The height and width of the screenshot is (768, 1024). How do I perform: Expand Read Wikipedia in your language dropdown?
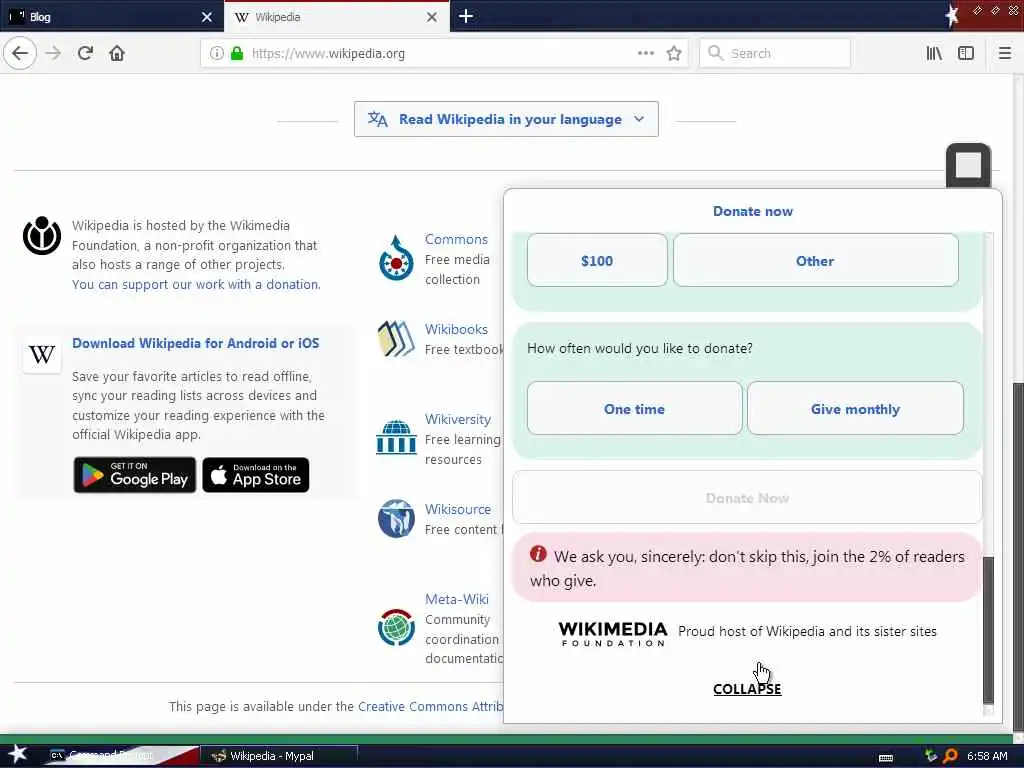(x=506, y=119)
